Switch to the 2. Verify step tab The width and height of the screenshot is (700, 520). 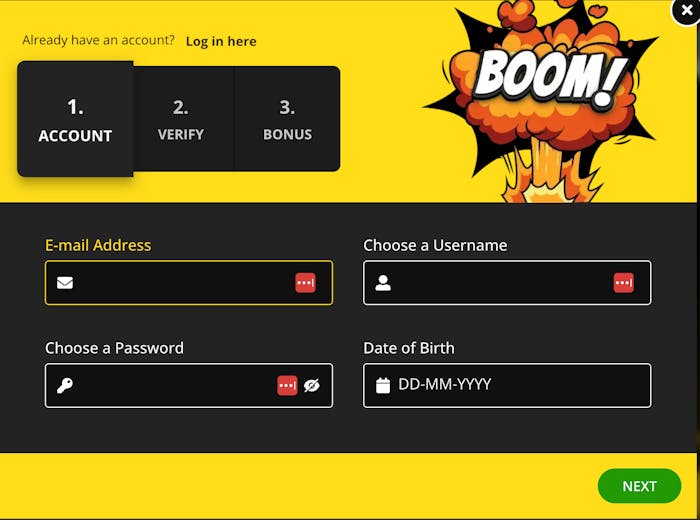coord(181,119)
